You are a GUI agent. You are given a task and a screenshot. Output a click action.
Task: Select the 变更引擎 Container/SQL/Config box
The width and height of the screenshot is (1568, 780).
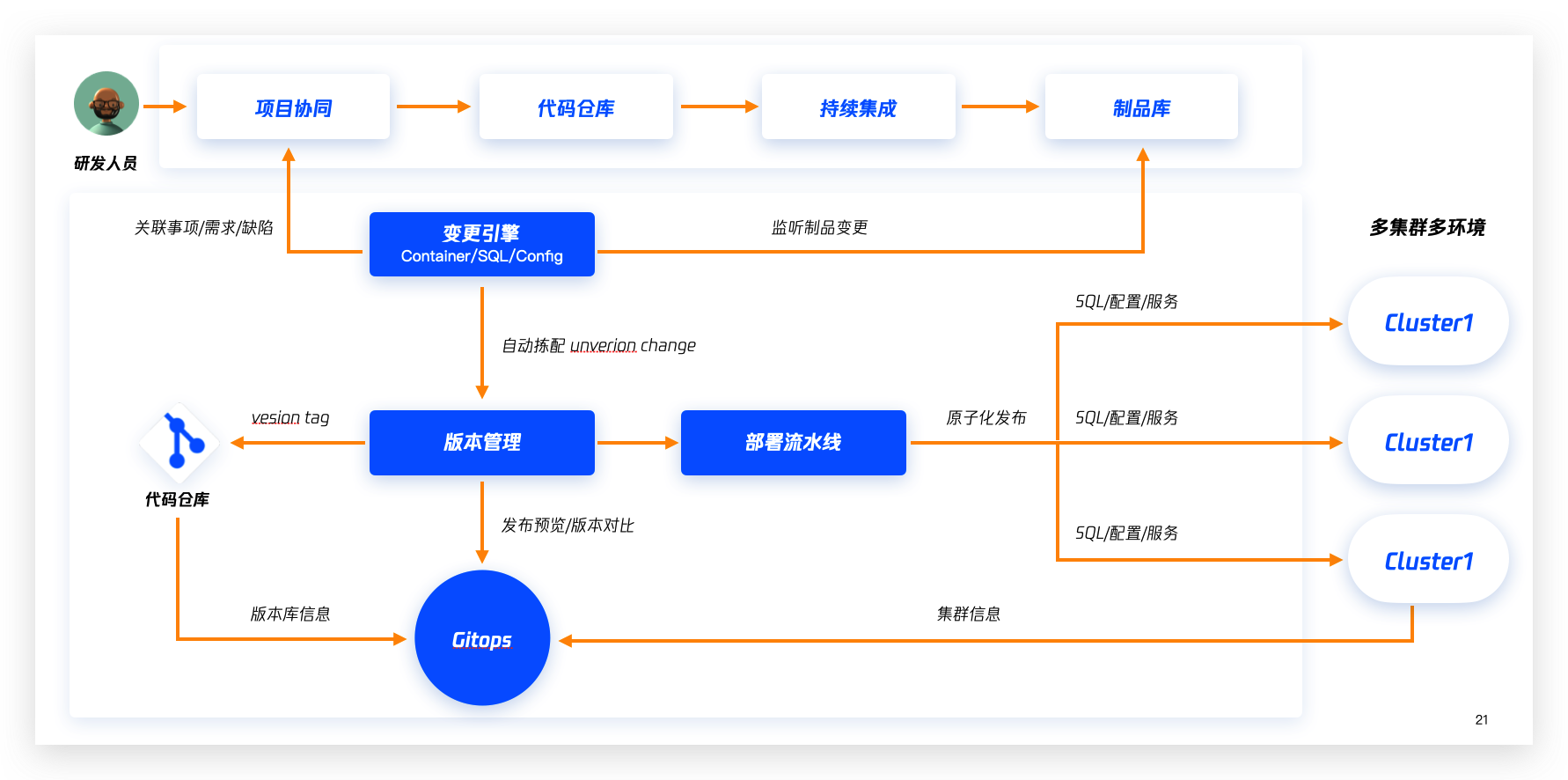tap(482, 244)
